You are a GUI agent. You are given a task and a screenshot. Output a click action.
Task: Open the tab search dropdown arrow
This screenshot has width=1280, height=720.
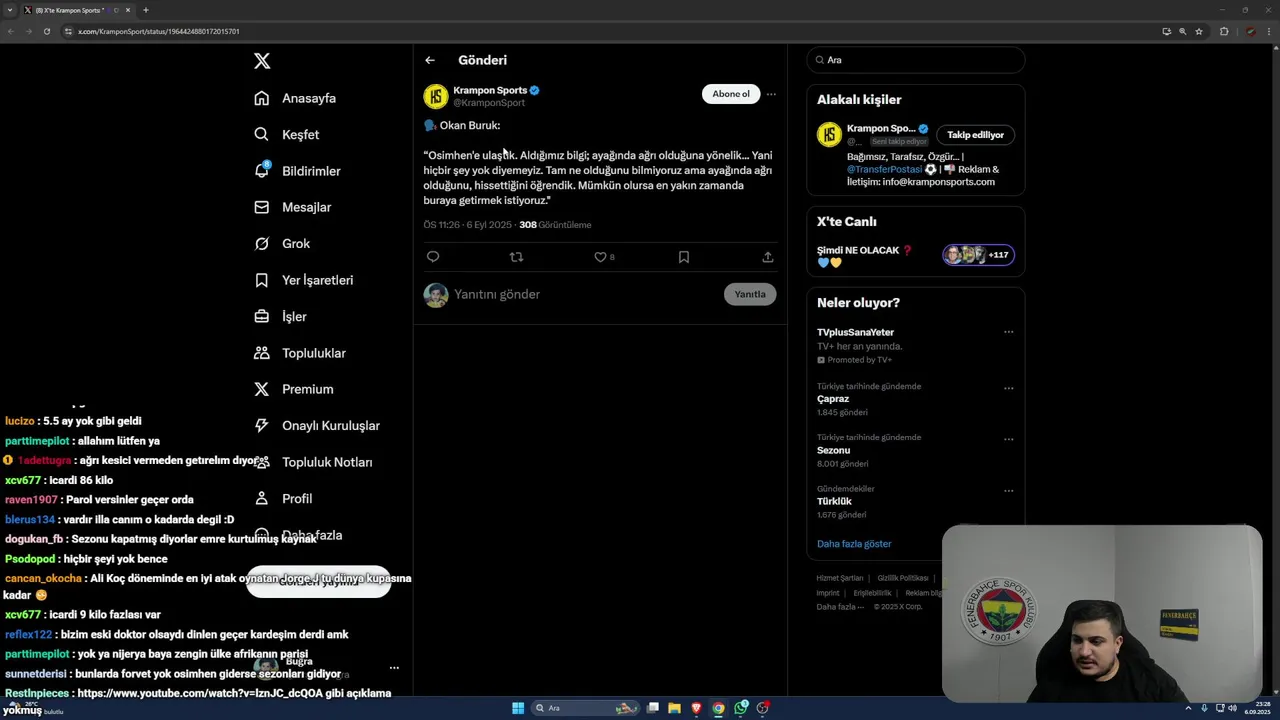point(10,10)
